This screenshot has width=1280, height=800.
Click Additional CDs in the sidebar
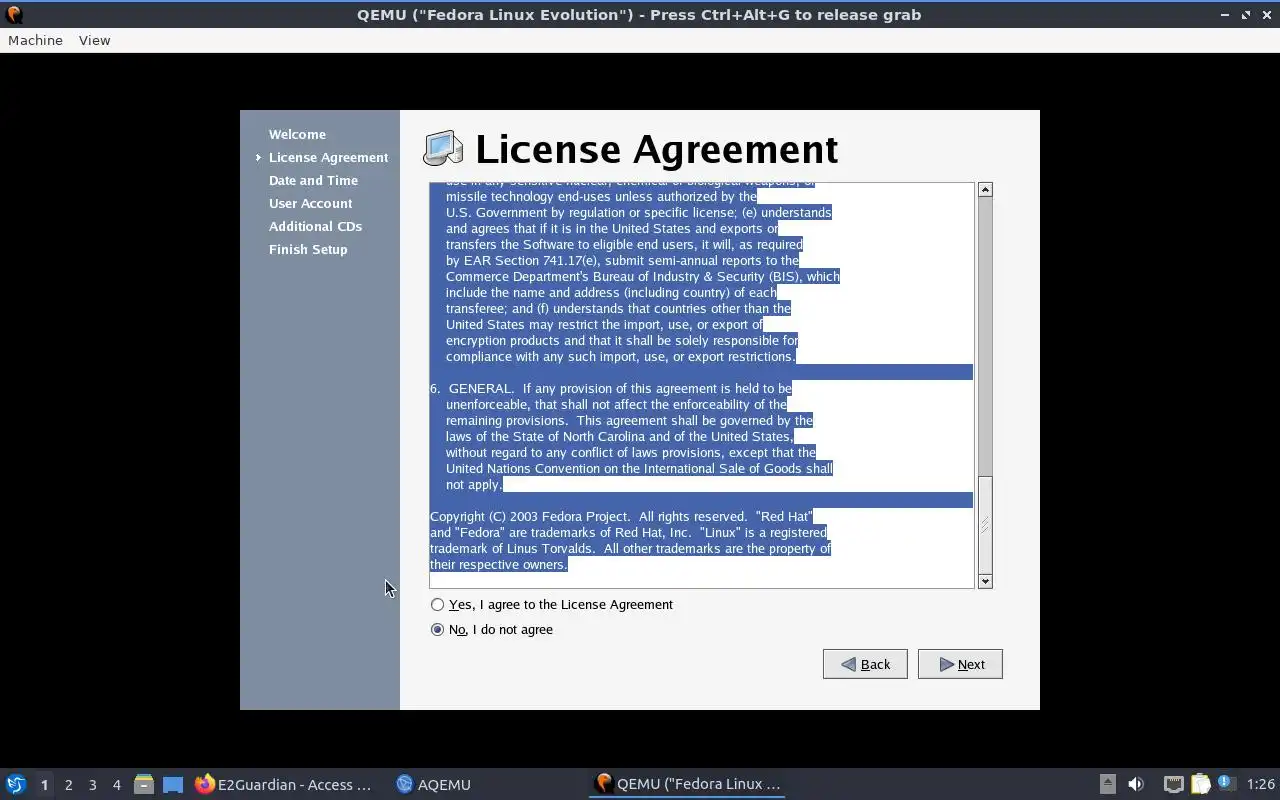pyautogui.click(x=315, y=226)
